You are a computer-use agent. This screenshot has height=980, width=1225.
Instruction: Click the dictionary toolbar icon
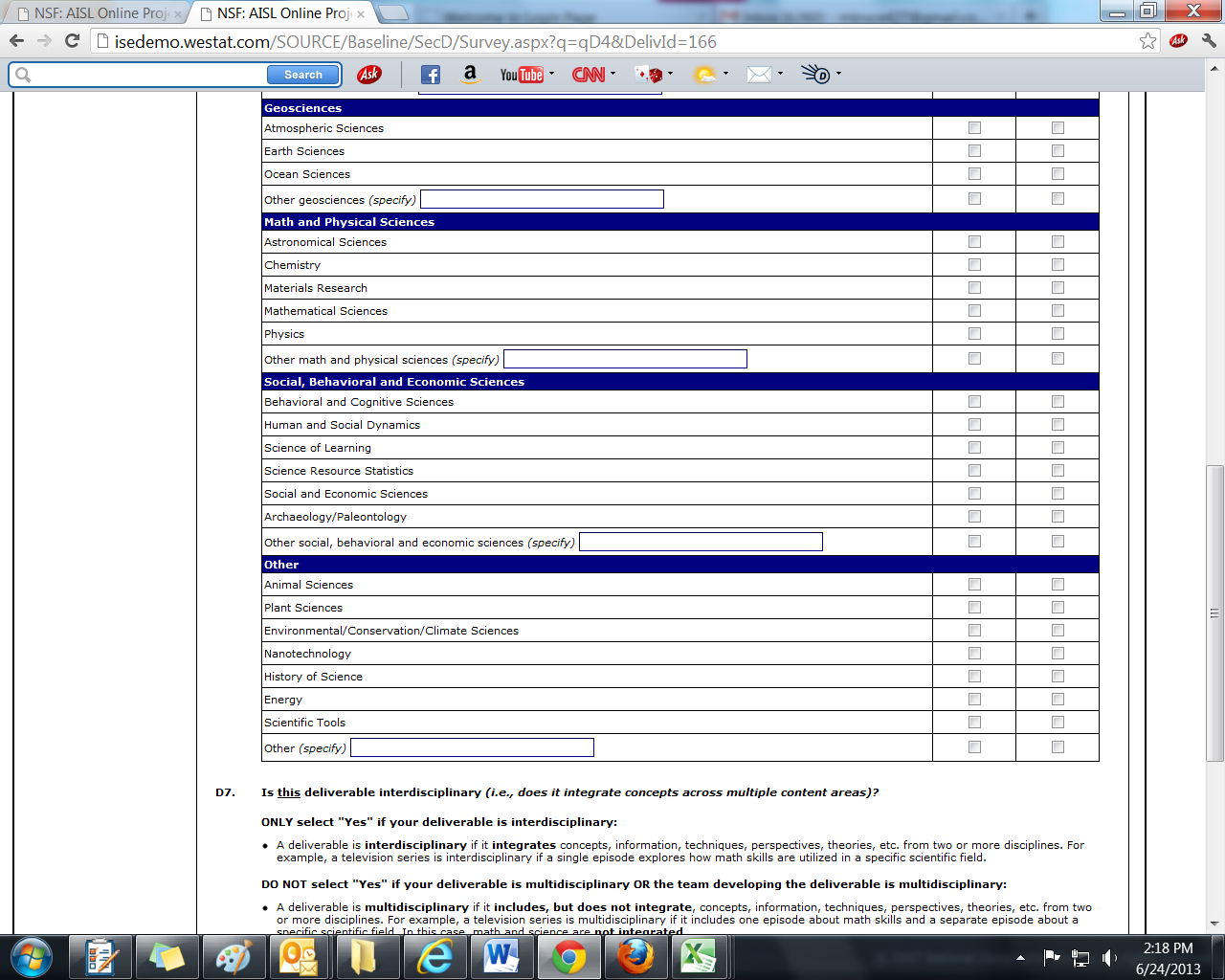pos(815,75)
